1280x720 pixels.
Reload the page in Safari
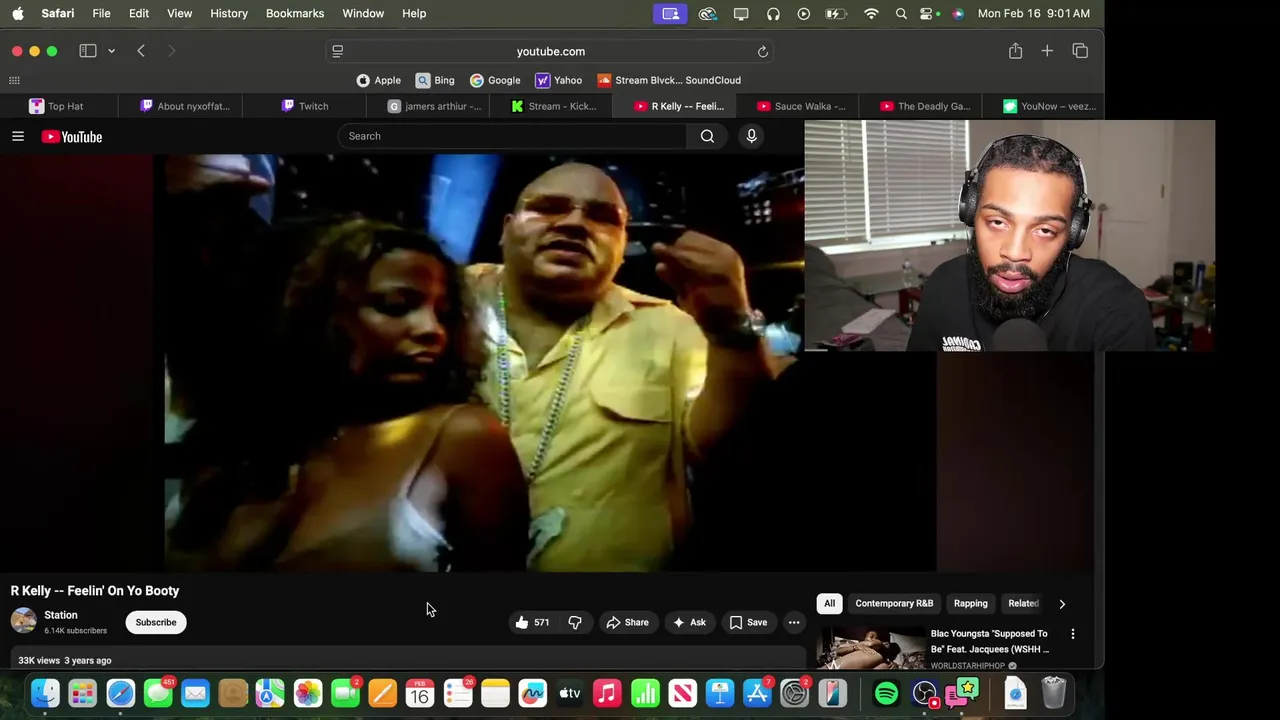[762, 51]
